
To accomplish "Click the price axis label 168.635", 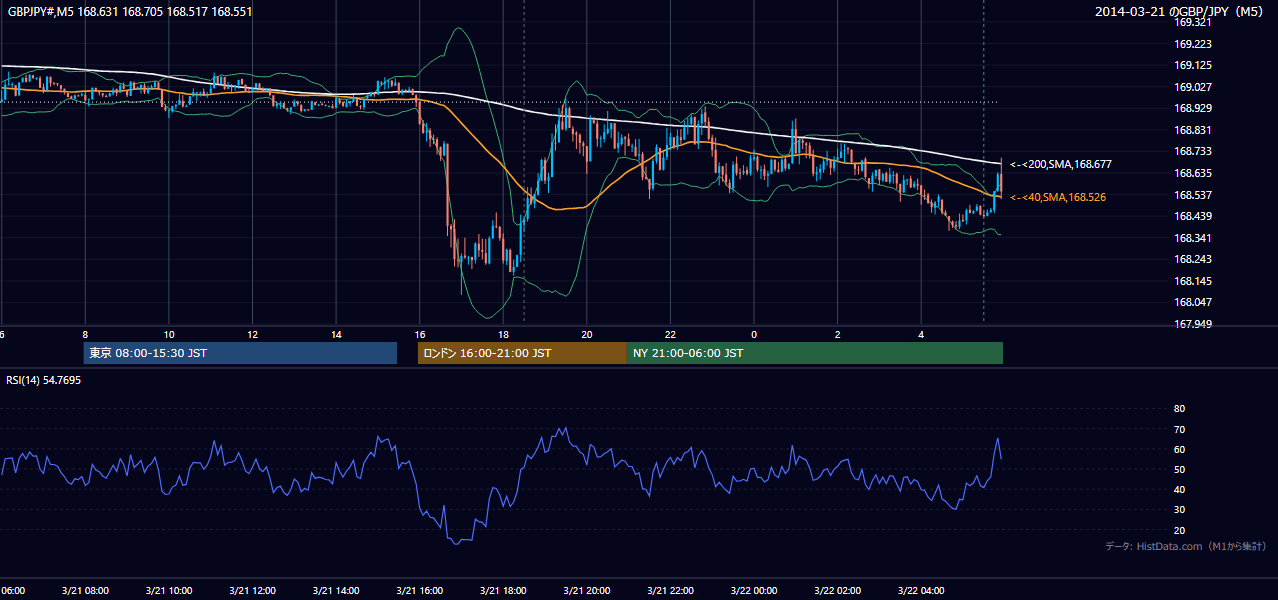I will [x=1192, y=174].
